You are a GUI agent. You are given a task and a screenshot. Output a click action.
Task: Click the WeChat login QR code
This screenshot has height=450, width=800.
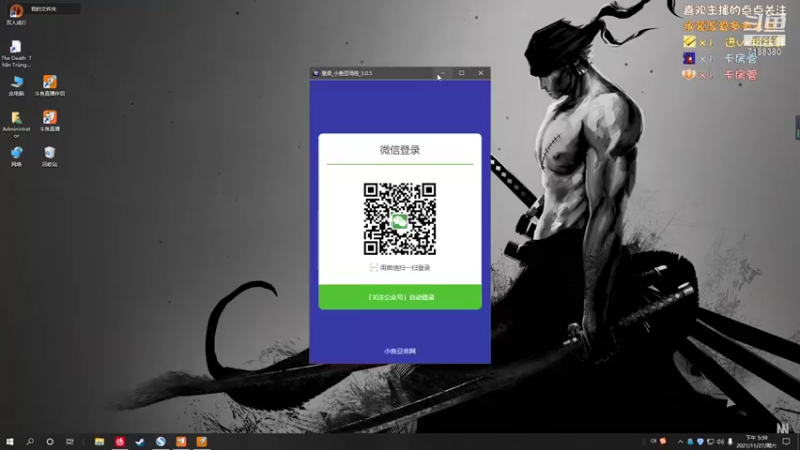399,218
